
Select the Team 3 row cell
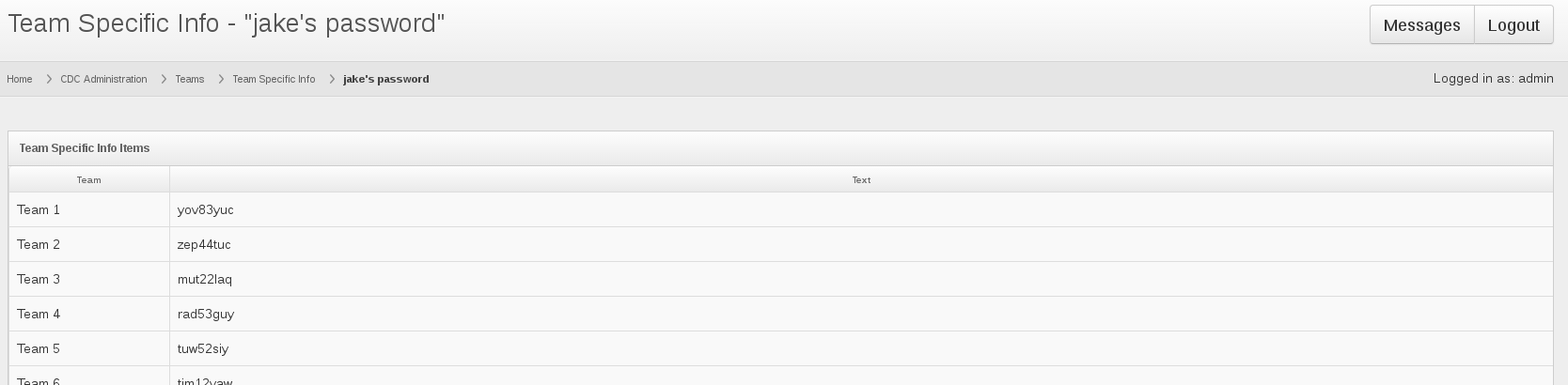point(89,279)
